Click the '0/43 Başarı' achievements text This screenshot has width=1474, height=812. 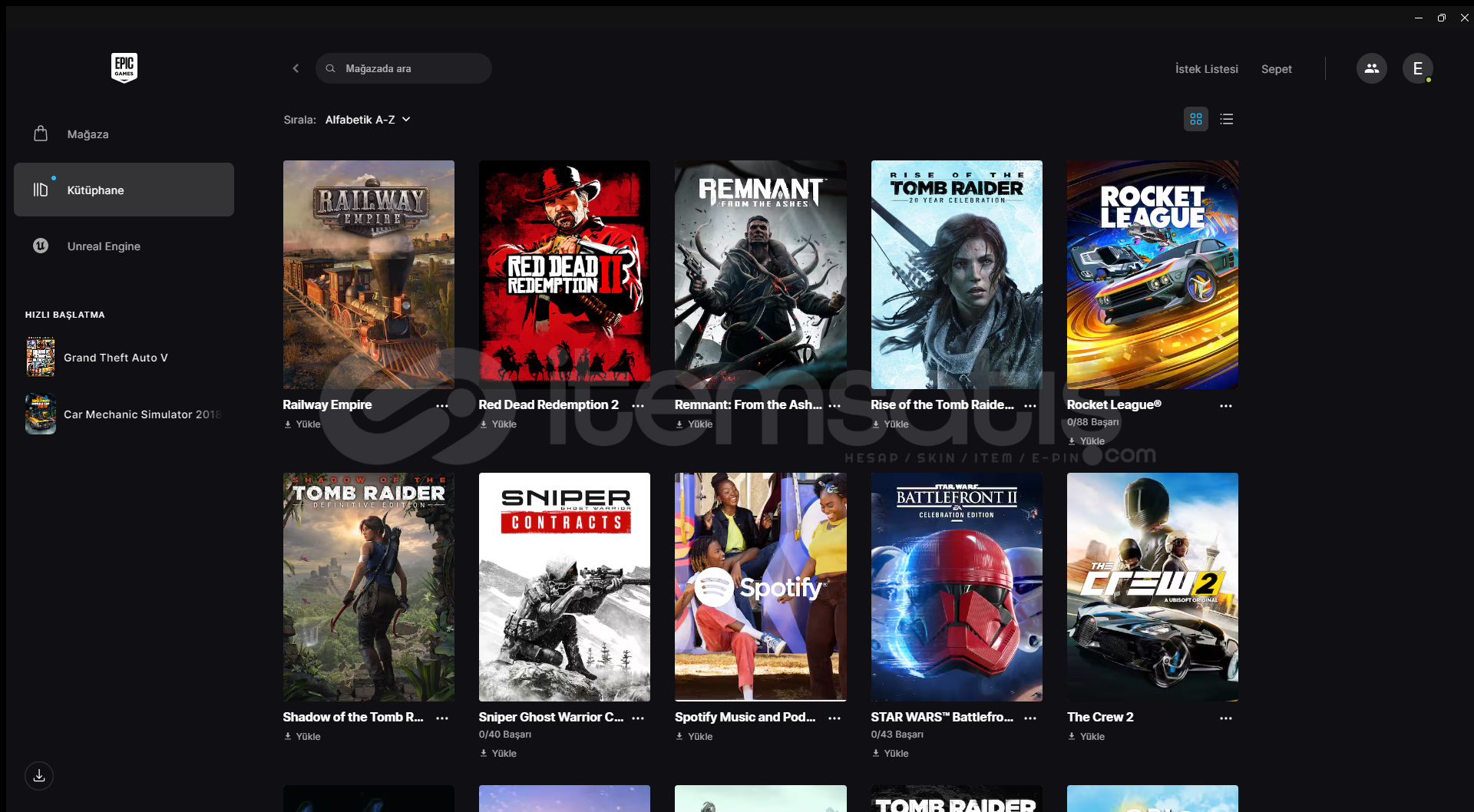(x=897, y=734)
